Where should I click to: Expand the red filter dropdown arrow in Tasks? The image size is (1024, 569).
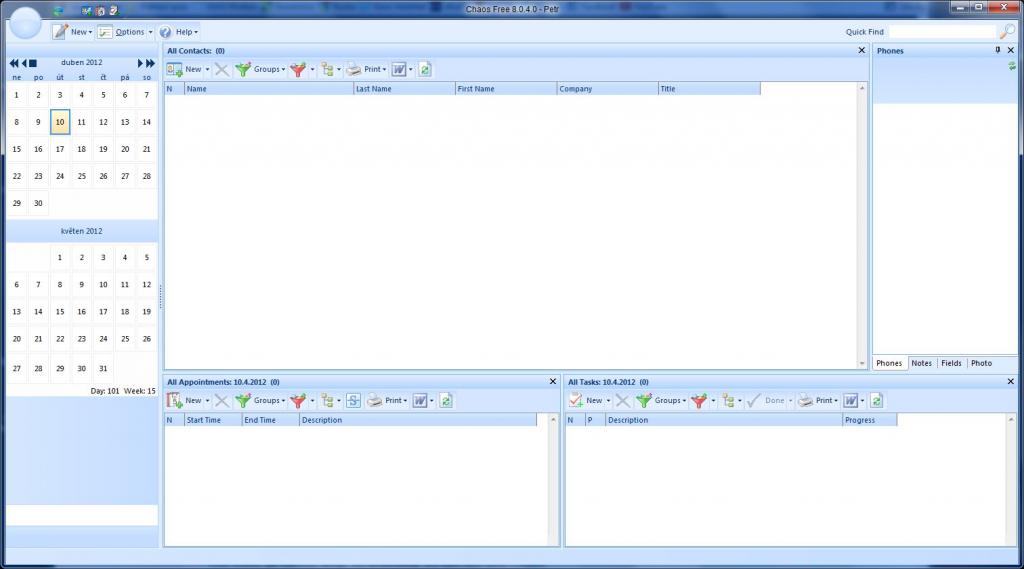coord(713,401)
